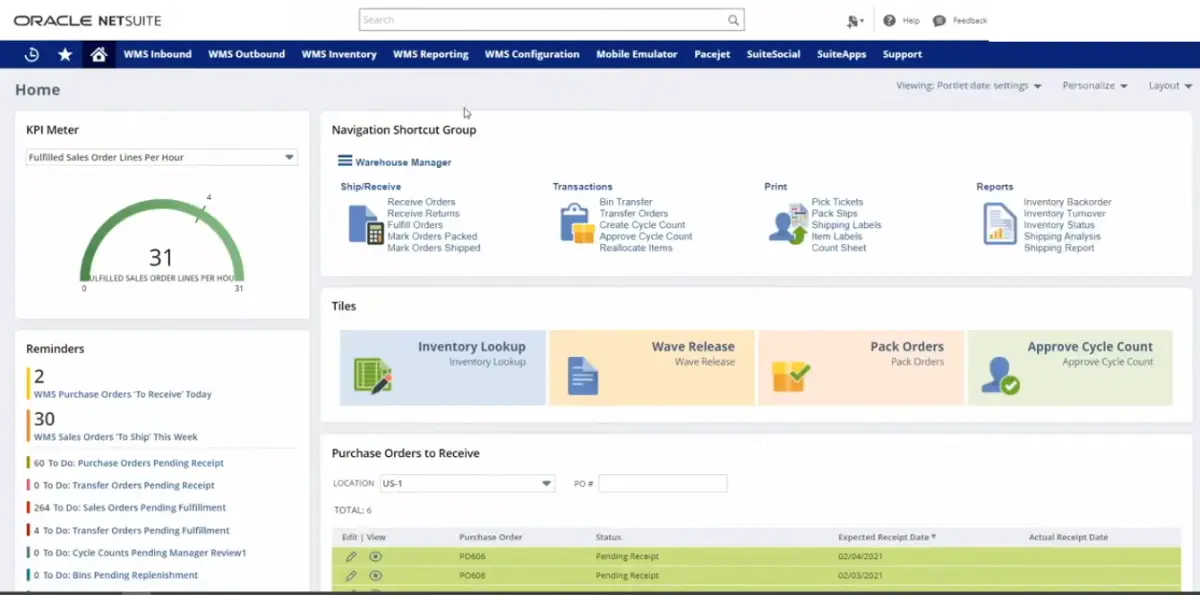The height and width of the screenshot is (600, 1200).
Task: Click the KPI meter gauge showing 31
Action: (x=161, y=245)
